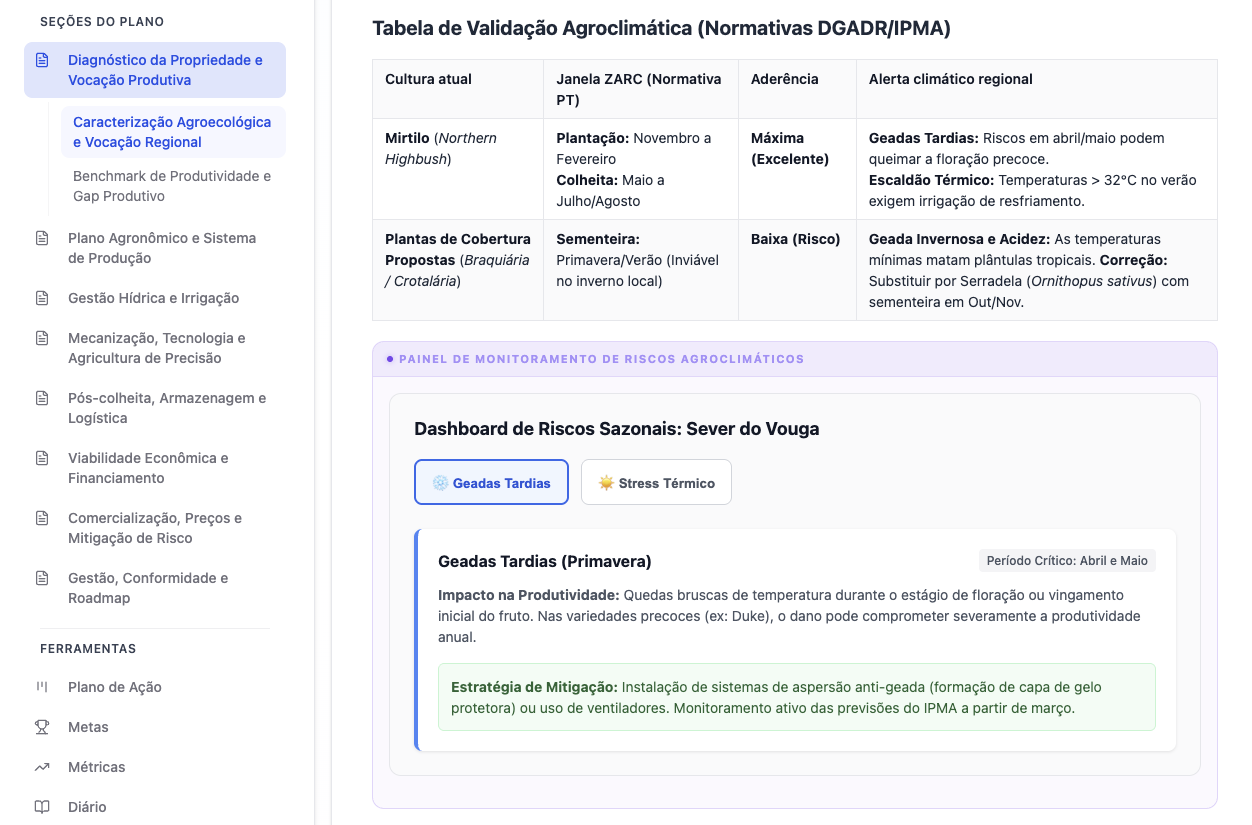Click the trophy icon for Metas
This screenshot has height=825, width=1252.
42,727
